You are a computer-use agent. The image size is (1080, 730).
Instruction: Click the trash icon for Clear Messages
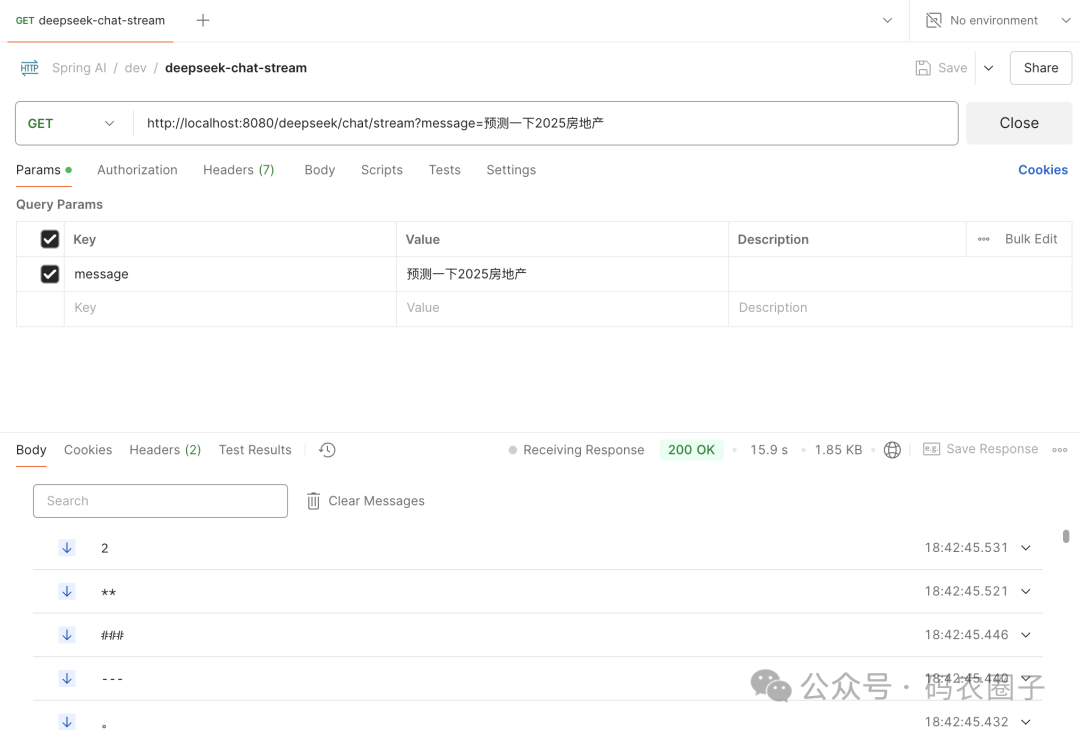click(x=313, y=501)
